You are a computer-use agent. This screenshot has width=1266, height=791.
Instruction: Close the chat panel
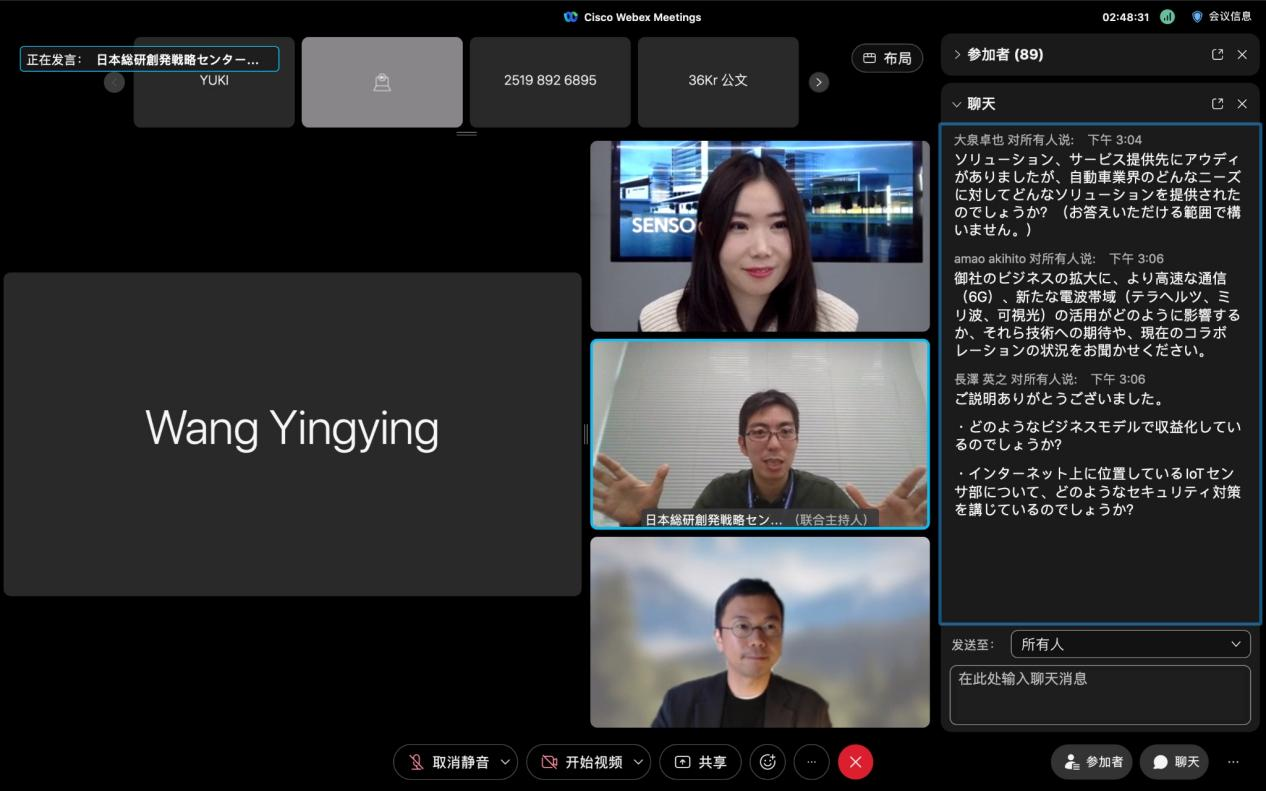tap(1242, 104)
